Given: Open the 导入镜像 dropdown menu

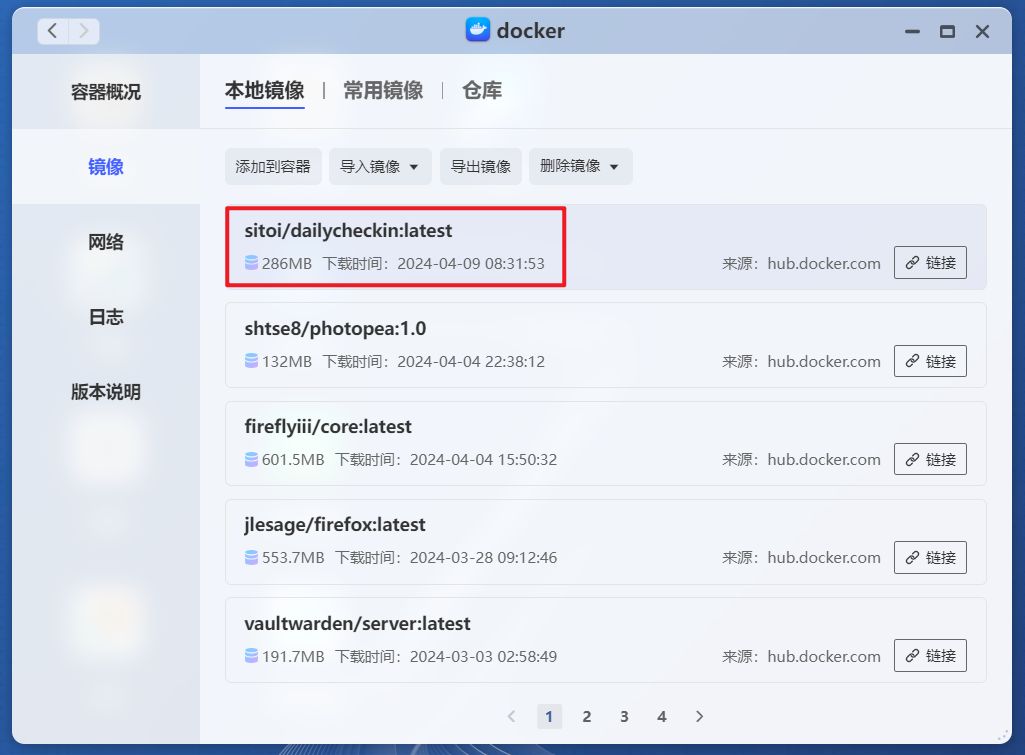Looking at the screenshot, I should 379,166.
